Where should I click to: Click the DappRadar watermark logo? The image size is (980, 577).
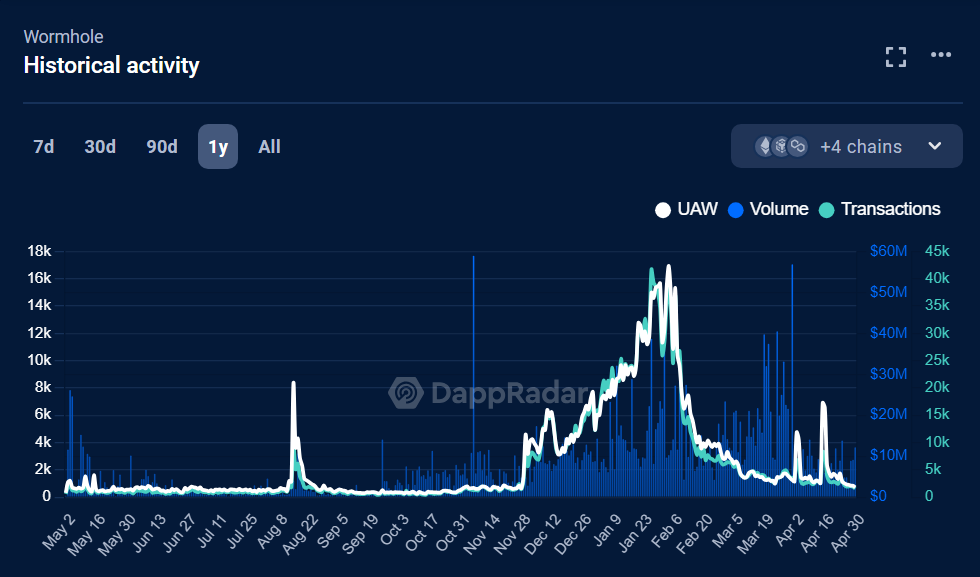407,393
